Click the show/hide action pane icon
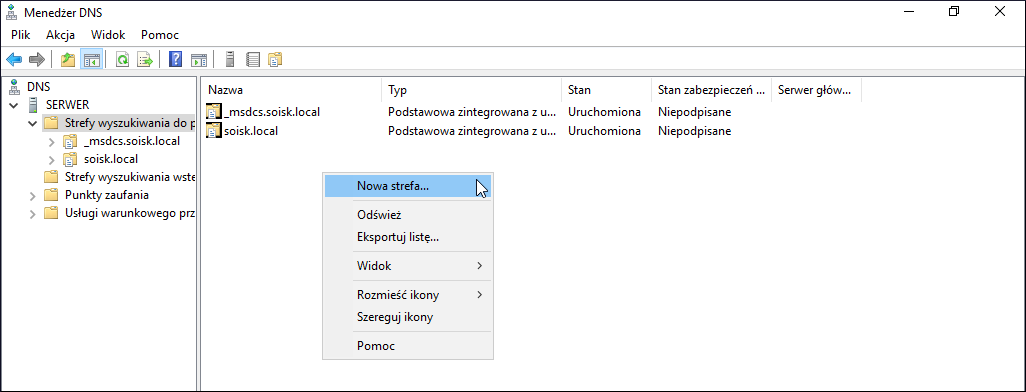Screen dimensions: 1026x392 click(198, 60)
